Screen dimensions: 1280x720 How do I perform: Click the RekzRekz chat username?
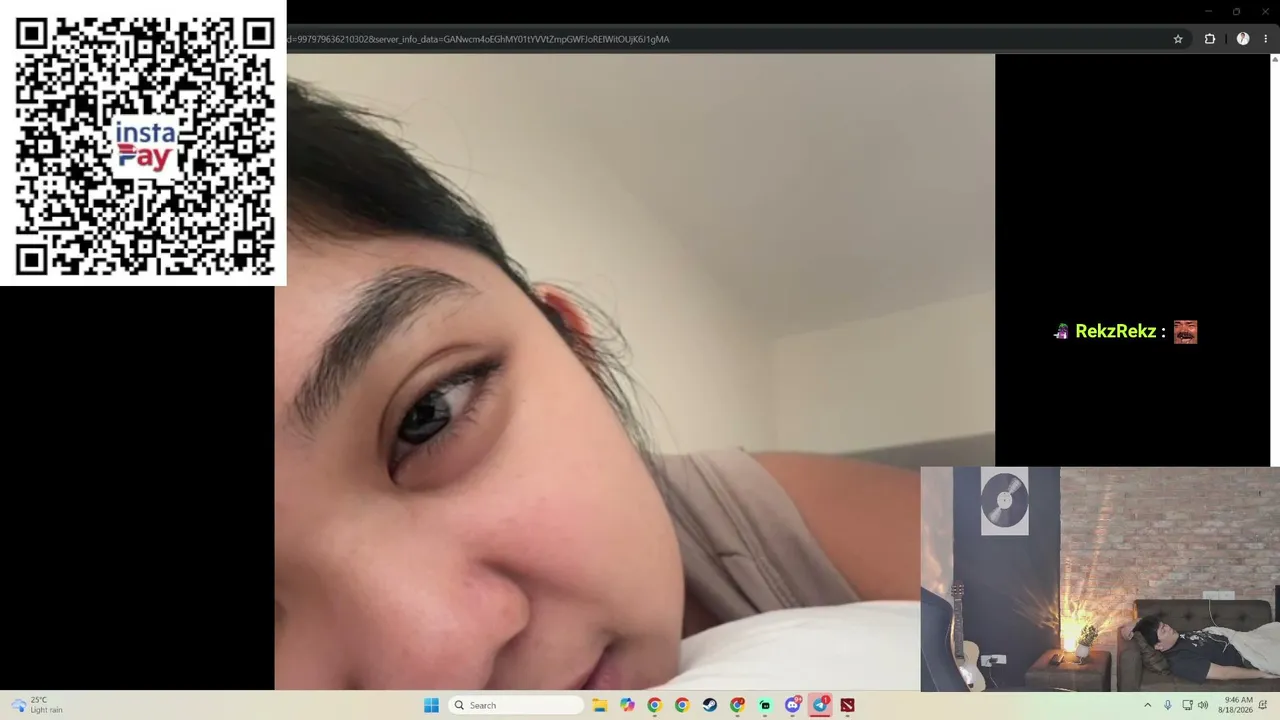tap(1115, 332)
